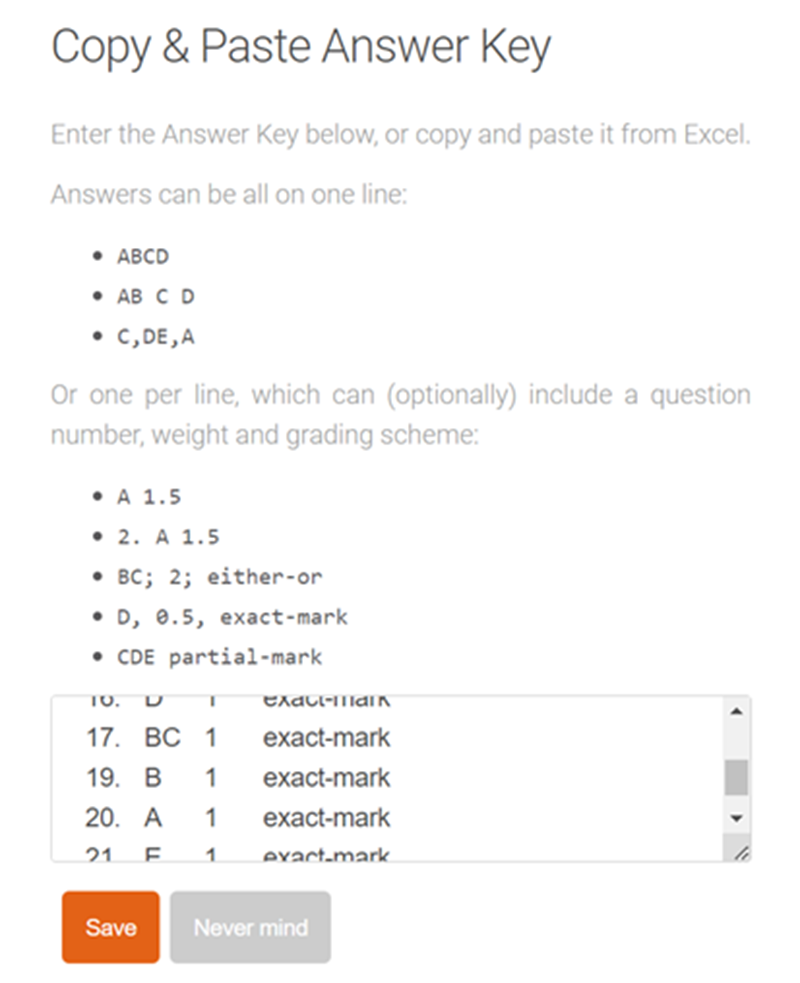Click the 2. A 1.5 example line
Image resolution: width=800 pixels, height=983 pixels.
[x=167, y=537]
